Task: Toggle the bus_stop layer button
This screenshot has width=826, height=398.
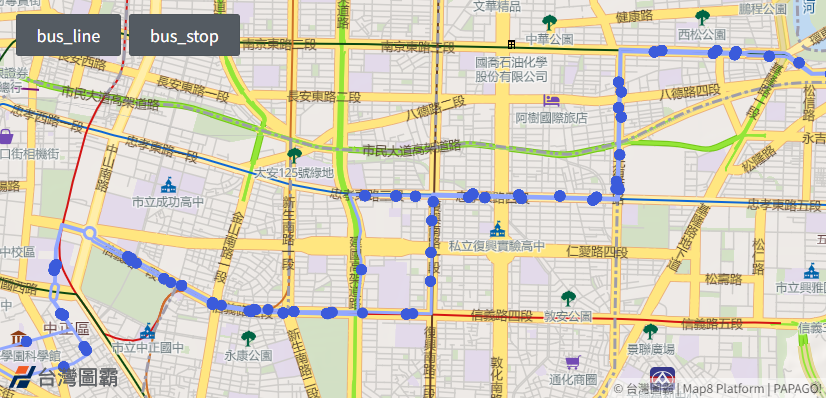Action: 184,35
